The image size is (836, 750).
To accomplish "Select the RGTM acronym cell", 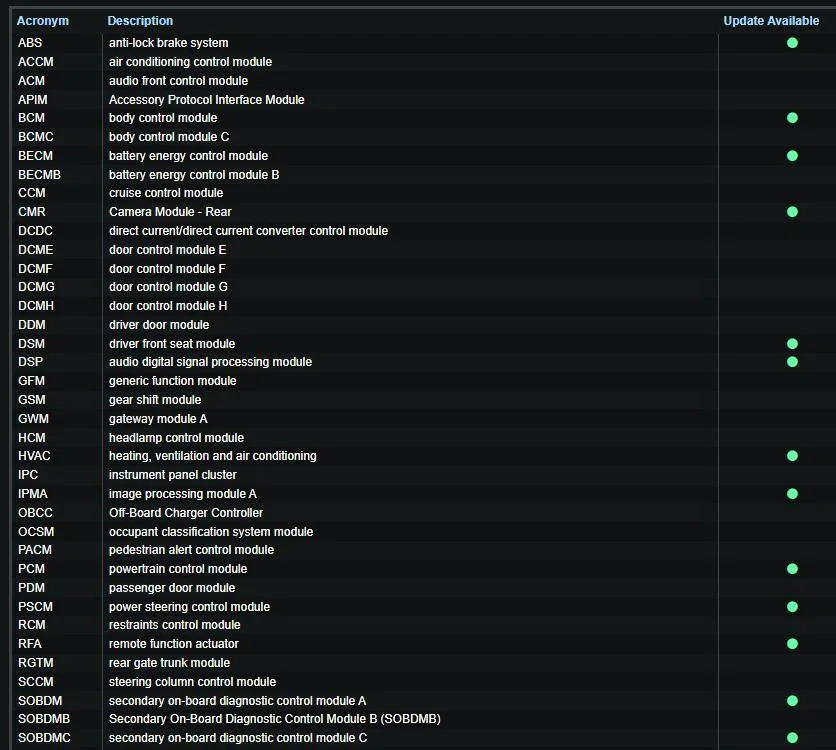I will (x=36, y=663).
